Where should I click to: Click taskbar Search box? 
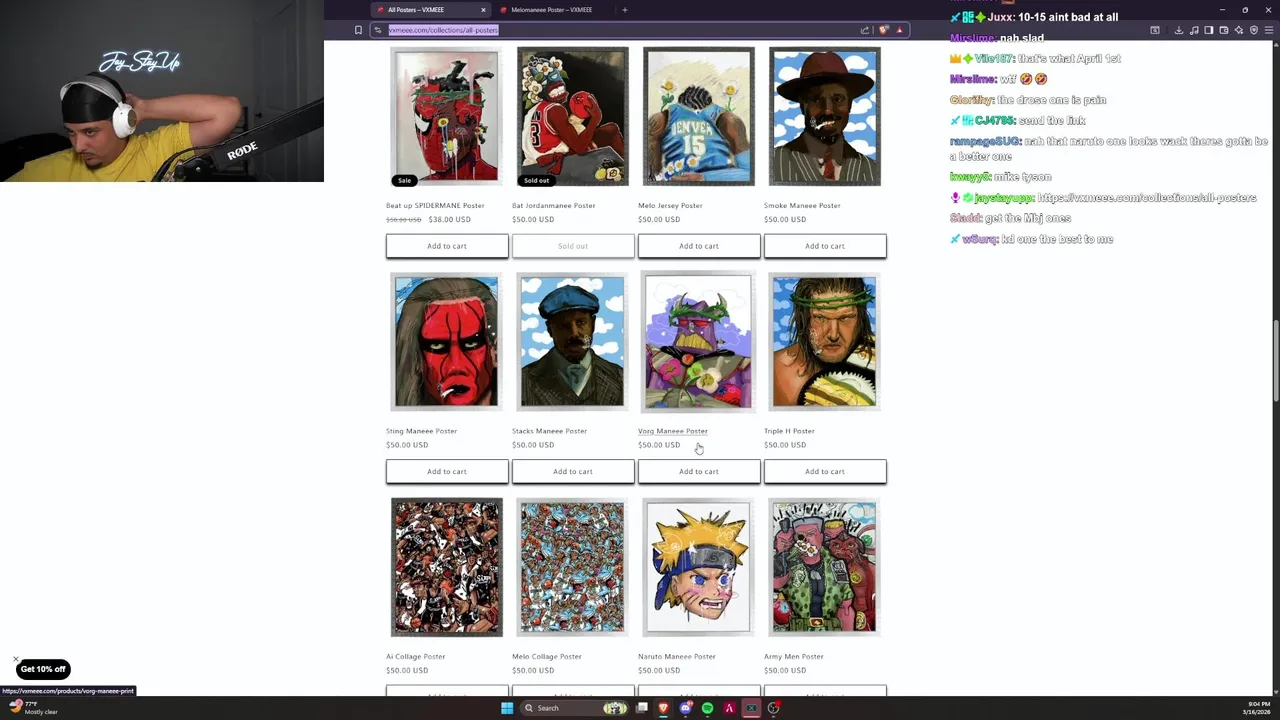pyautogui.click(x=574, y=708)
